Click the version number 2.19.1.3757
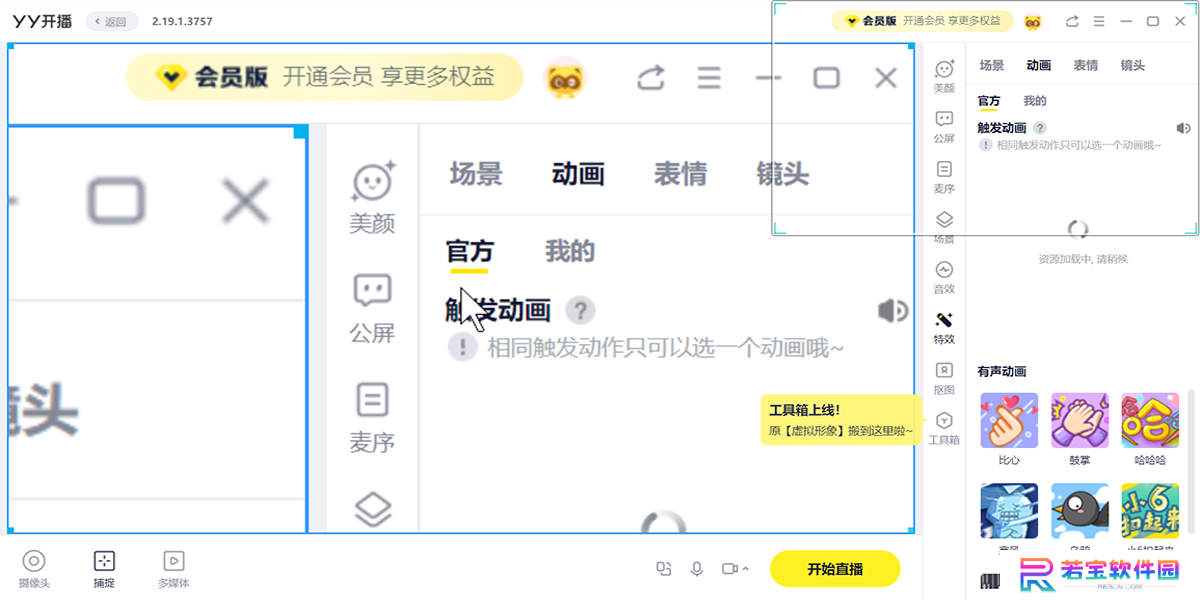 click(182, 21)
